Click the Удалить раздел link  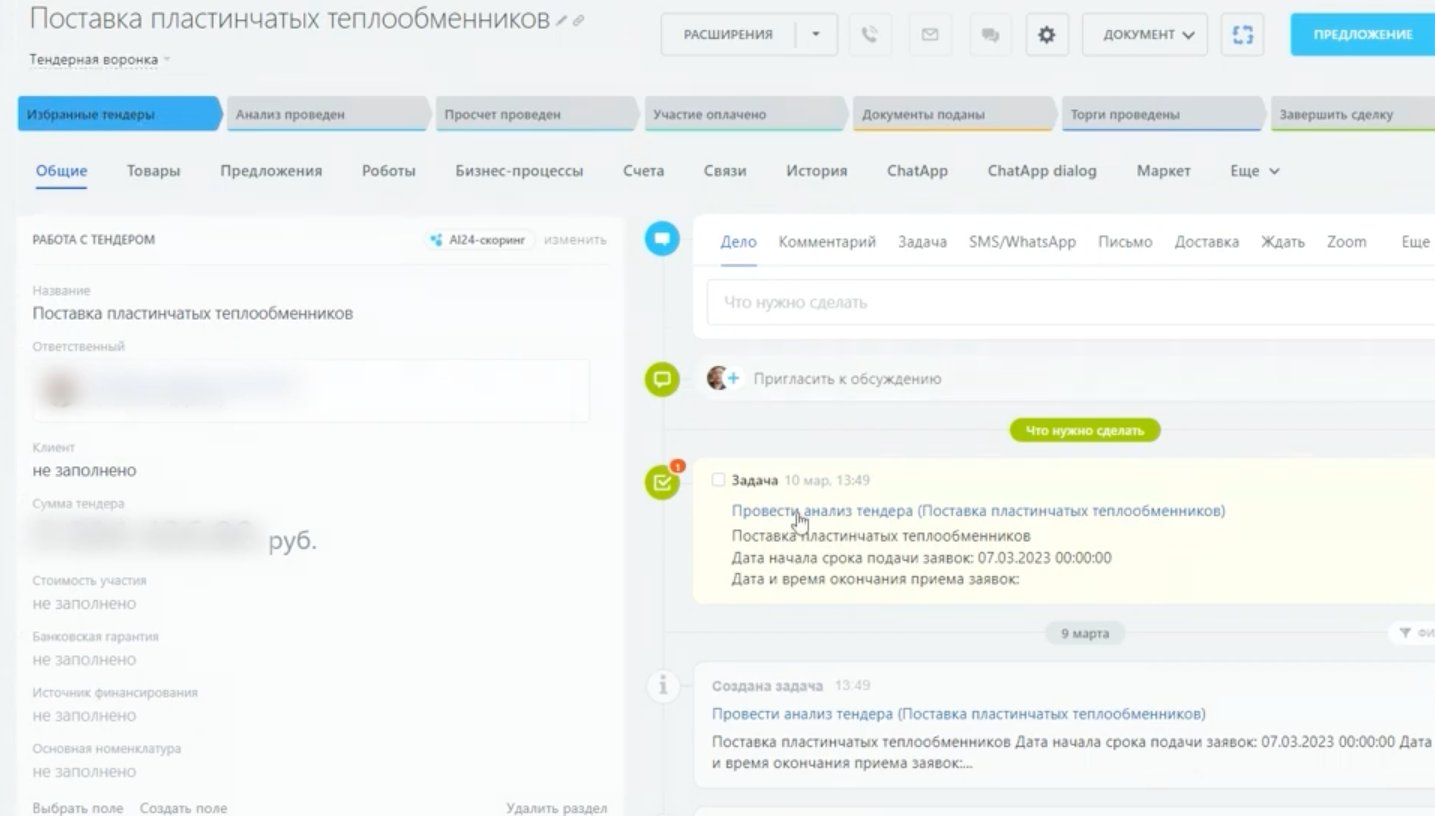point(556,808)
